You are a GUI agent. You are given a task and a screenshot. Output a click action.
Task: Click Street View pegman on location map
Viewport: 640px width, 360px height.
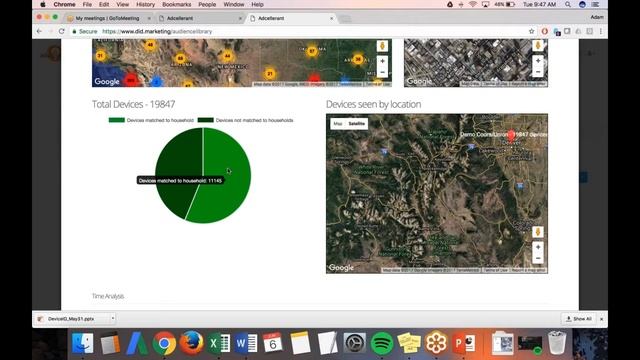pyautogui.click(x=538, y=232)
